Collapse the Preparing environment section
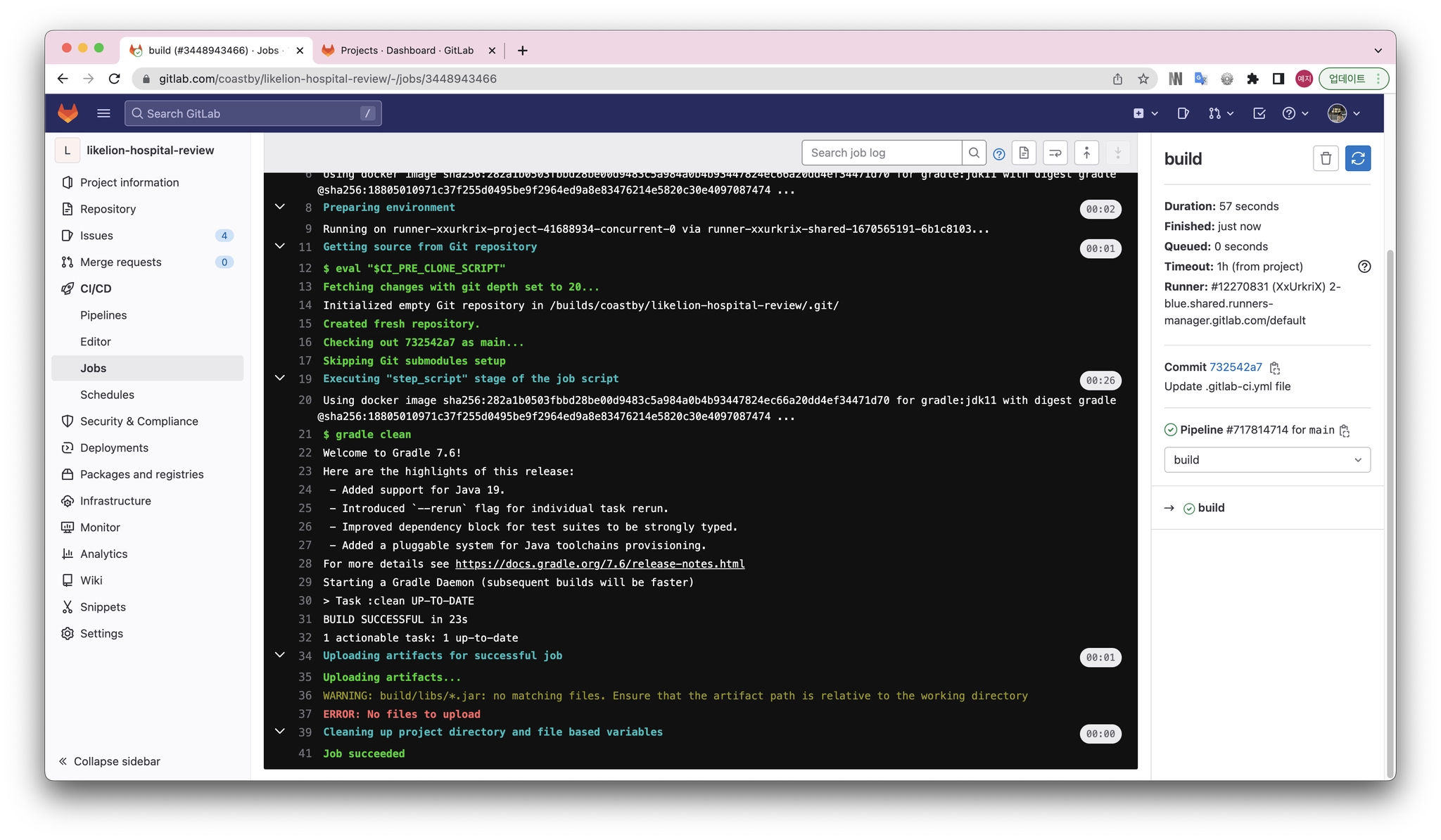Screen dimensions: 1441x840 point(280,207)
